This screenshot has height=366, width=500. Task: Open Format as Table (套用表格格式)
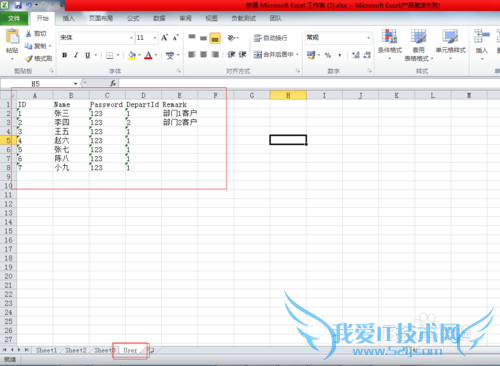(x=419, y=45)
